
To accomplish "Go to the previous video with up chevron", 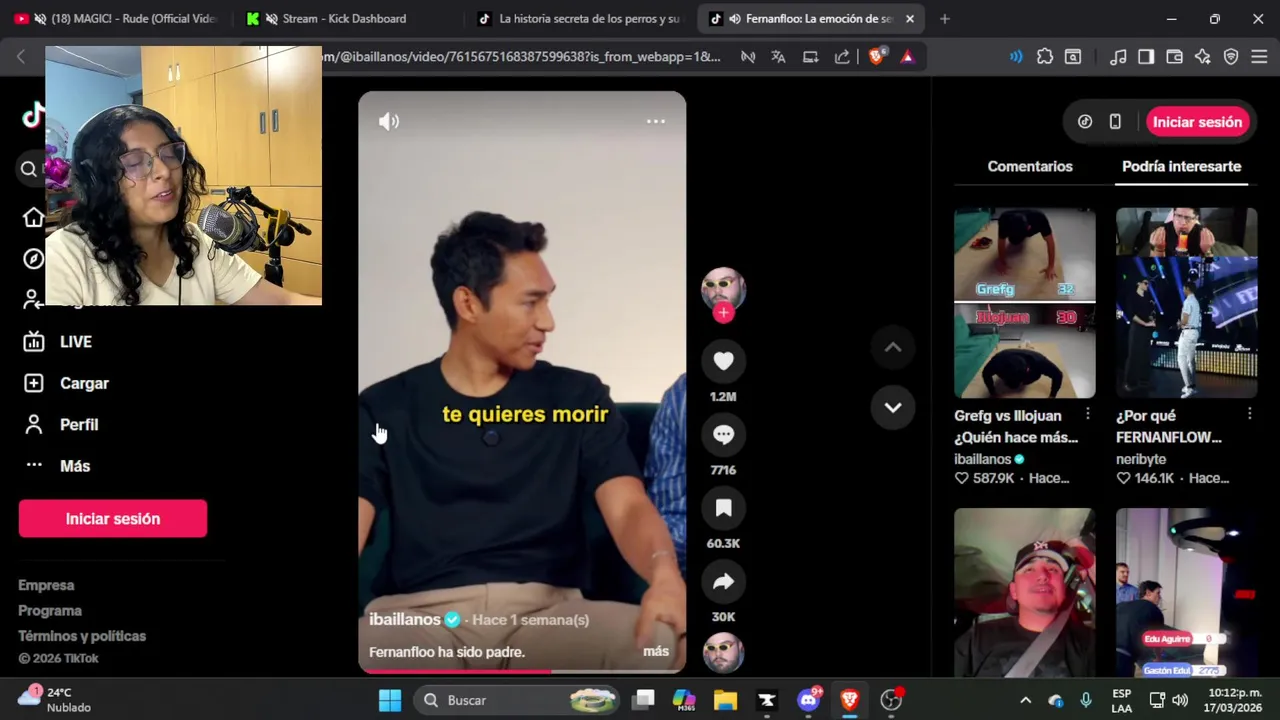I will click(x=893, y=347).
